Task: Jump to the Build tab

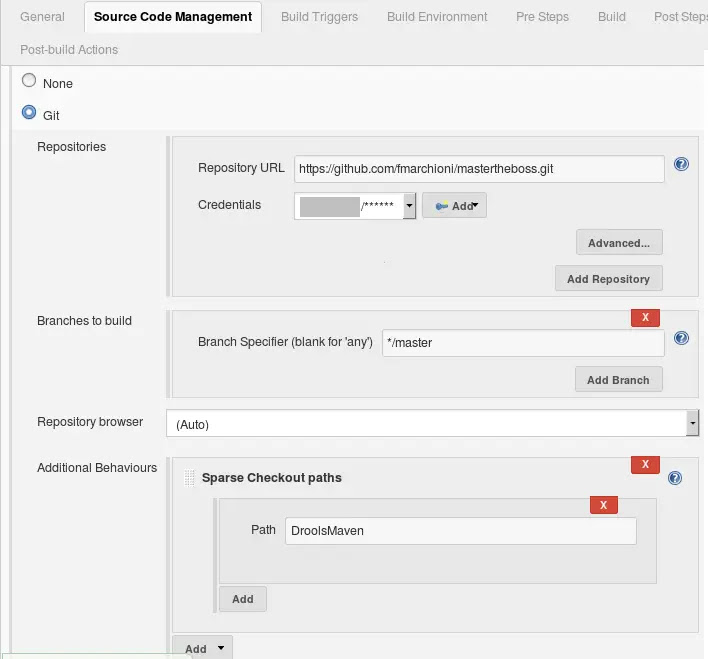Action: click(612, 17)
